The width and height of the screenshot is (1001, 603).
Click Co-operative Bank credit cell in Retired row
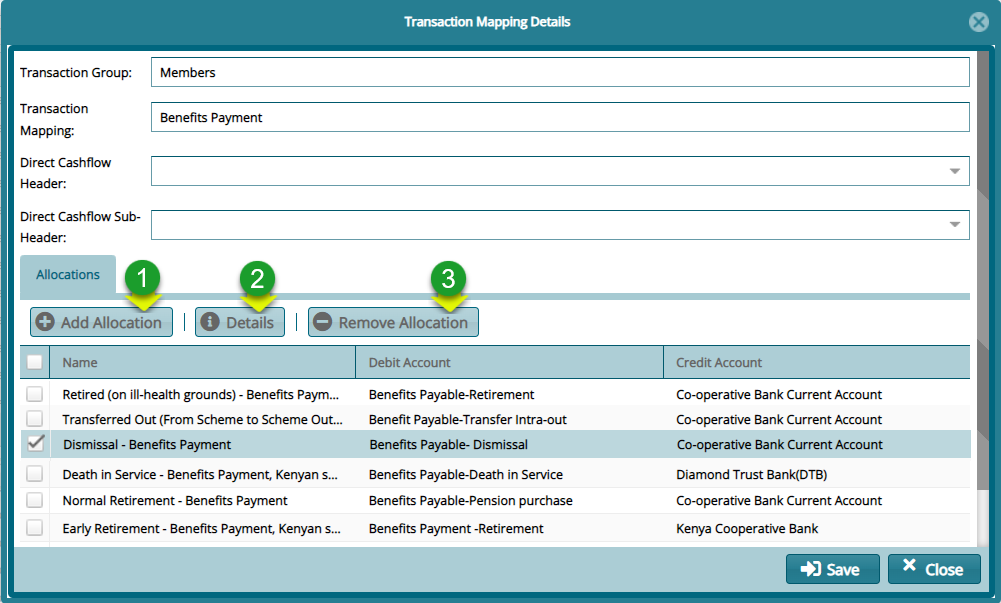pos(779,394)
